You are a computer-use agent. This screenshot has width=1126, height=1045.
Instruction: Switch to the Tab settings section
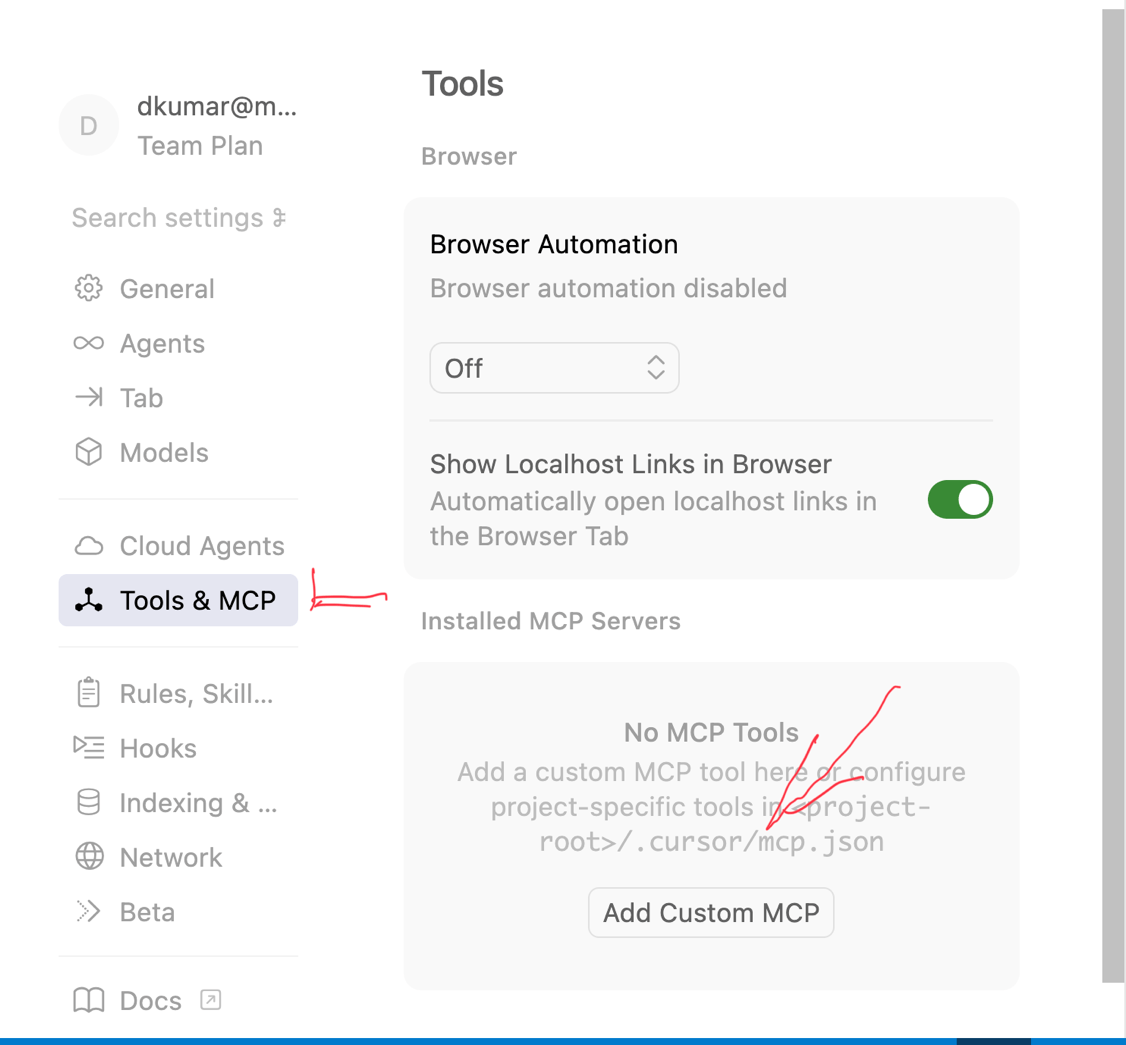pyautogui.click(x=140, y=397)
